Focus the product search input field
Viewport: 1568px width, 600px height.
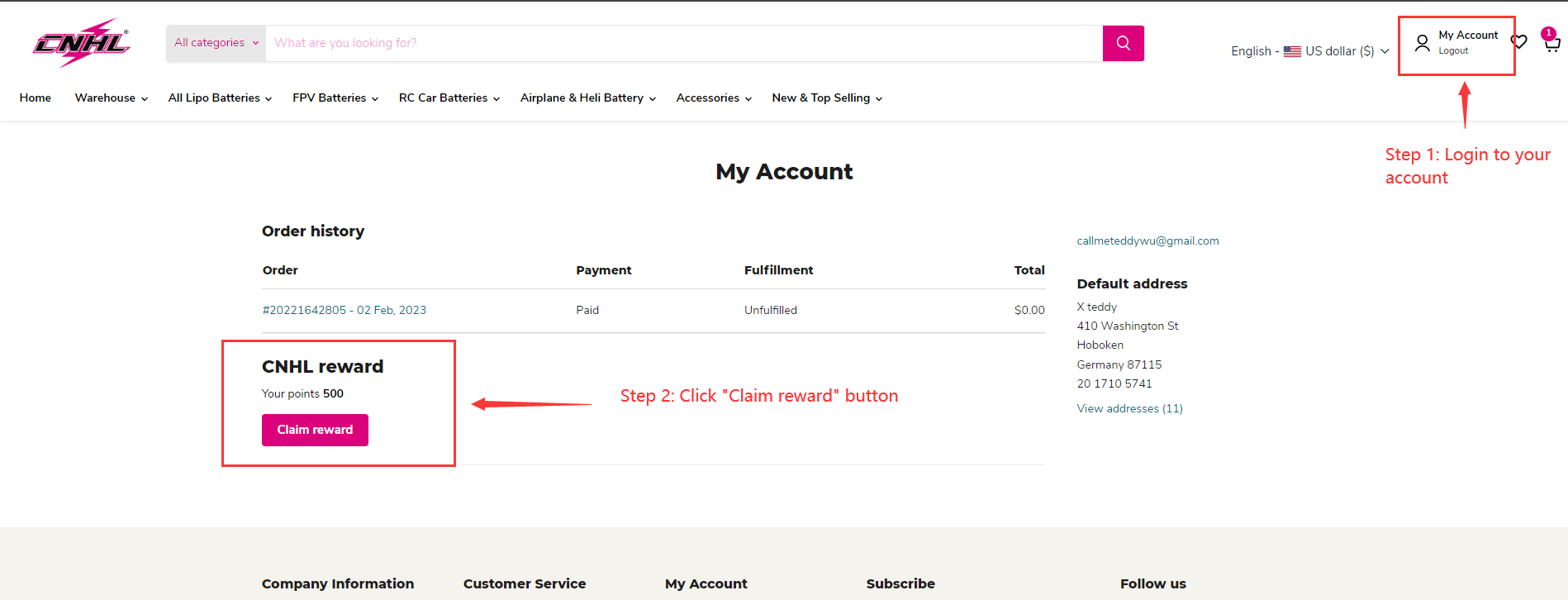pos(682,43)
